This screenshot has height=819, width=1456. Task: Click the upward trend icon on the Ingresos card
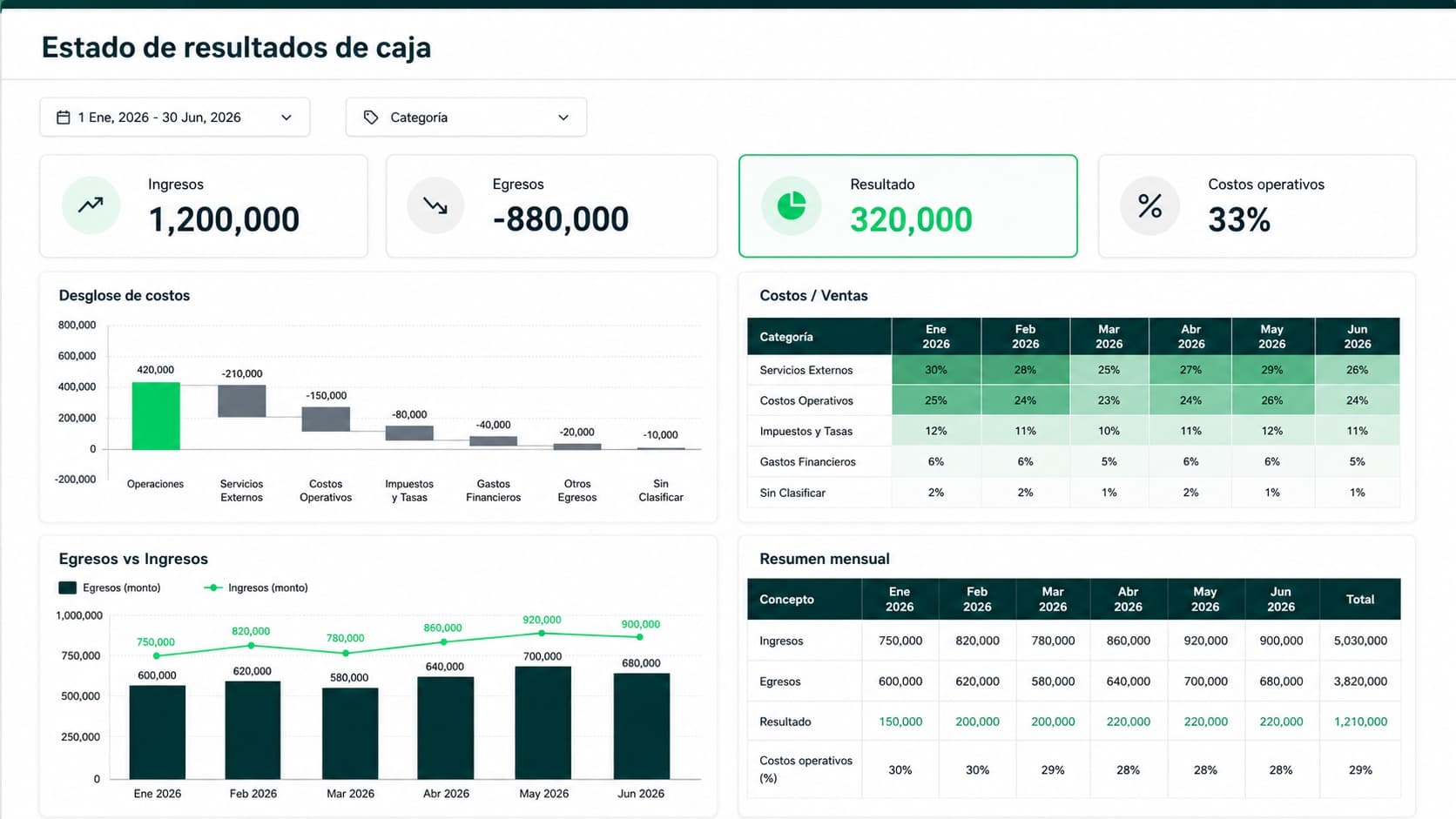(x=91, y=205)
